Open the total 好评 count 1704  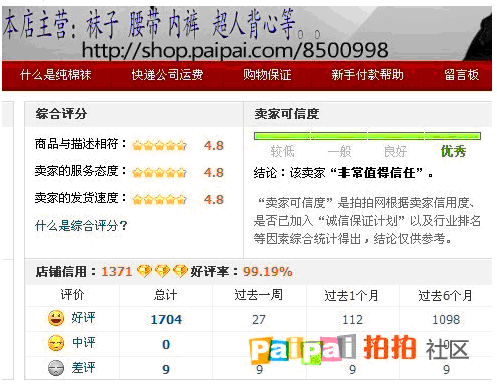click(166, 319)
